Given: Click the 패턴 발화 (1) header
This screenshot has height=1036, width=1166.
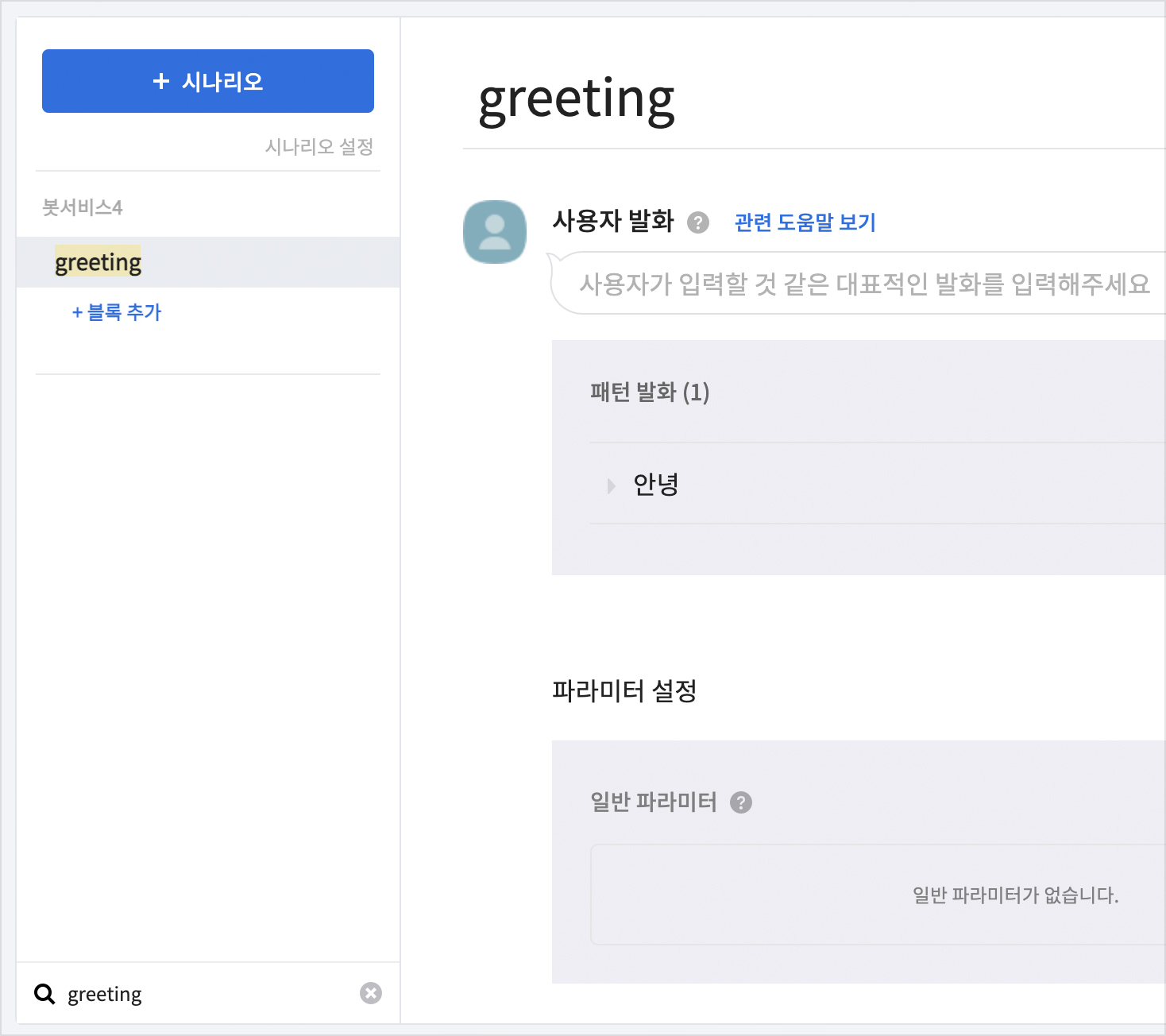Looking at the screenshot, I should point(649,392).
